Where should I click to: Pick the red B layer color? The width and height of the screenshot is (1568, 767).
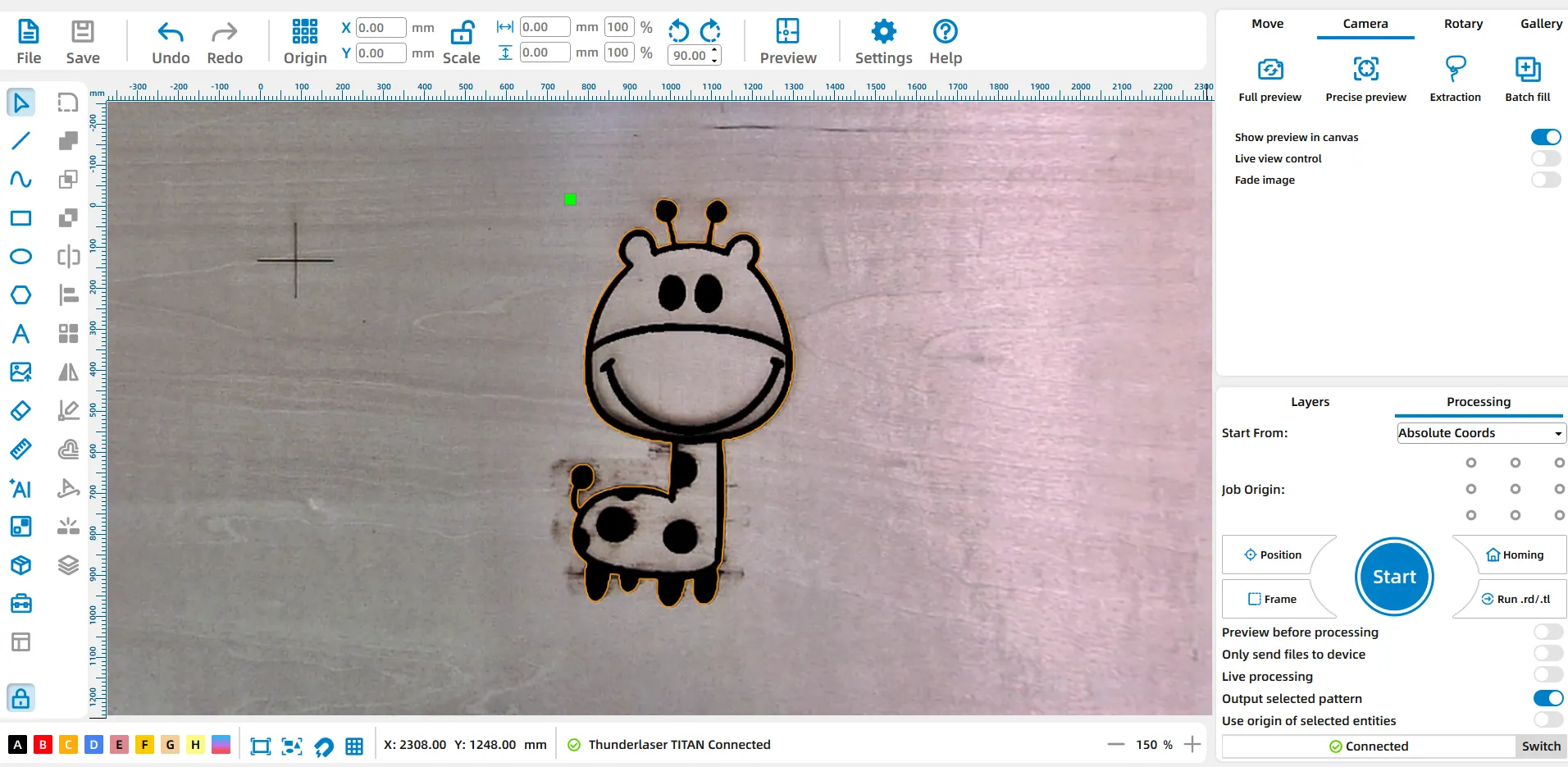click(x=43, y=745)
